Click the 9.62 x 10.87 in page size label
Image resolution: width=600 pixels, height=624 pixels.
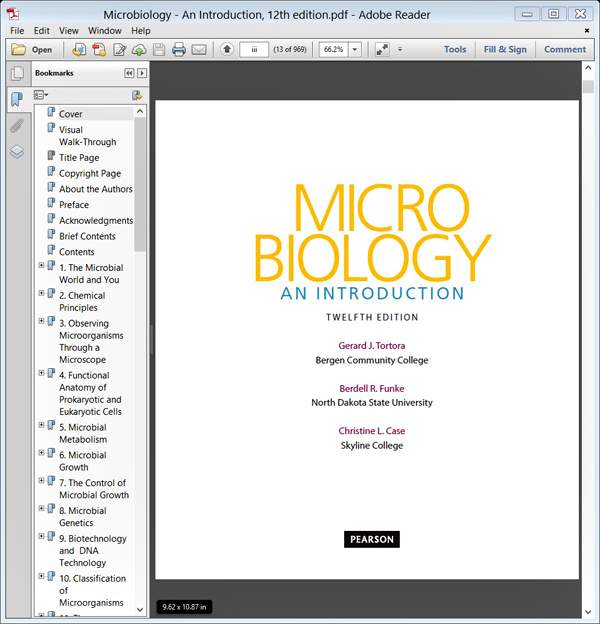[184, 607]
